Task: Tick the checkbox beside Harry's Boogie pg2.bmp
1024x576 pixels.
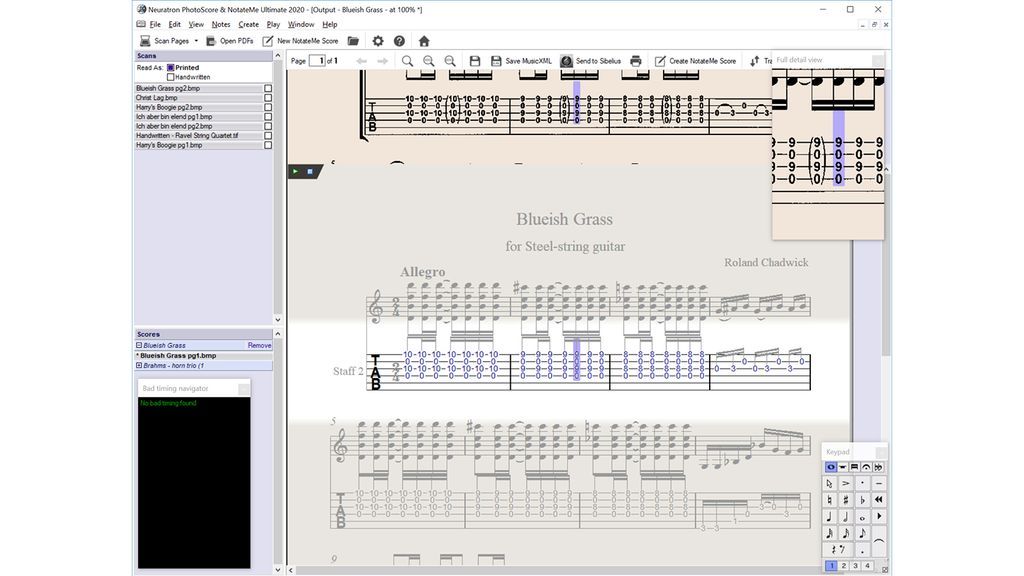Action: [266, 107]
